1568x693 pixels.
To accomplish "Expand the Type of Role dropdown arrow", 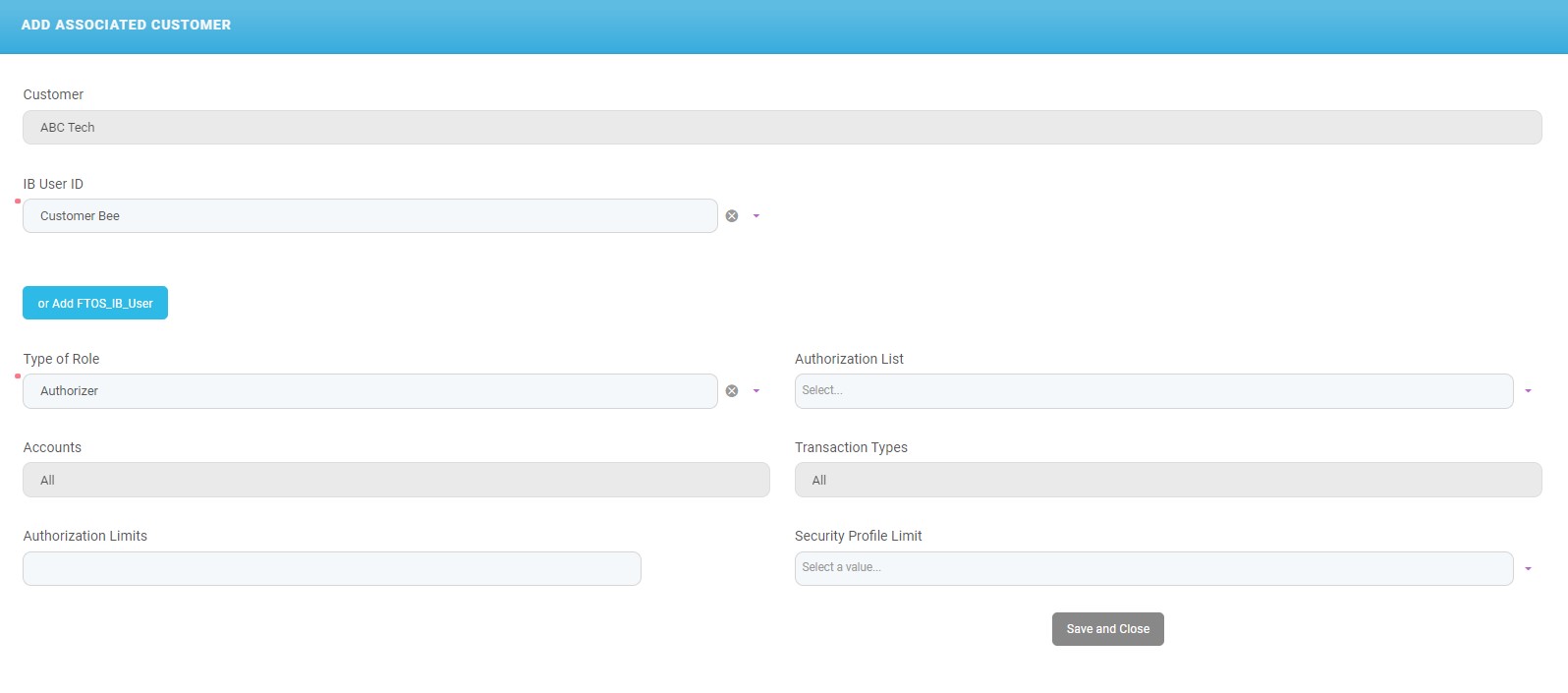I will (756, 391).
